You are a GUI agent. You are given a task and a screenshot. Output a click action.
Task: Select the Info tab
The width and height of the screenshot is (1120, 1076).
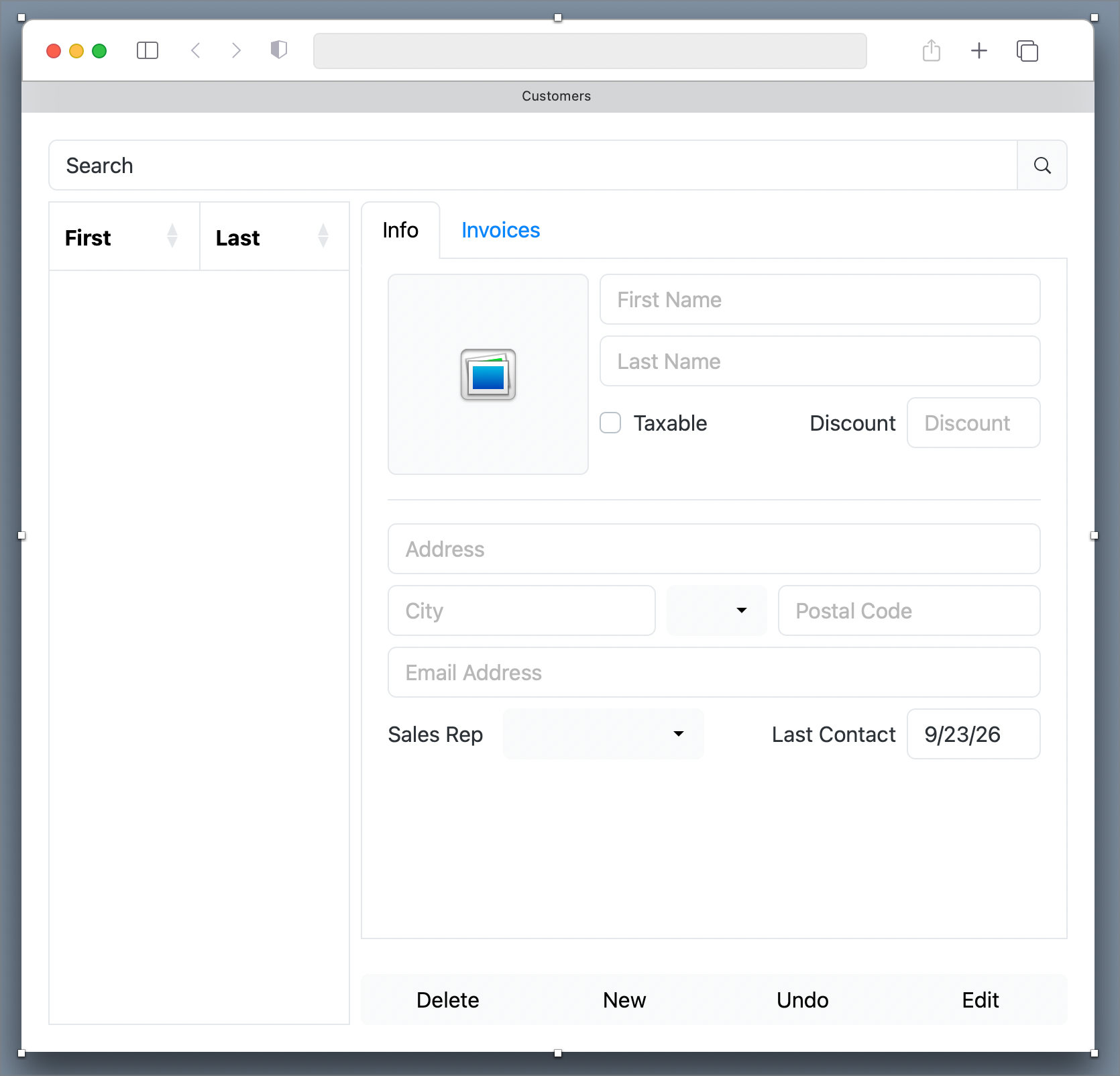pos(400,230)
